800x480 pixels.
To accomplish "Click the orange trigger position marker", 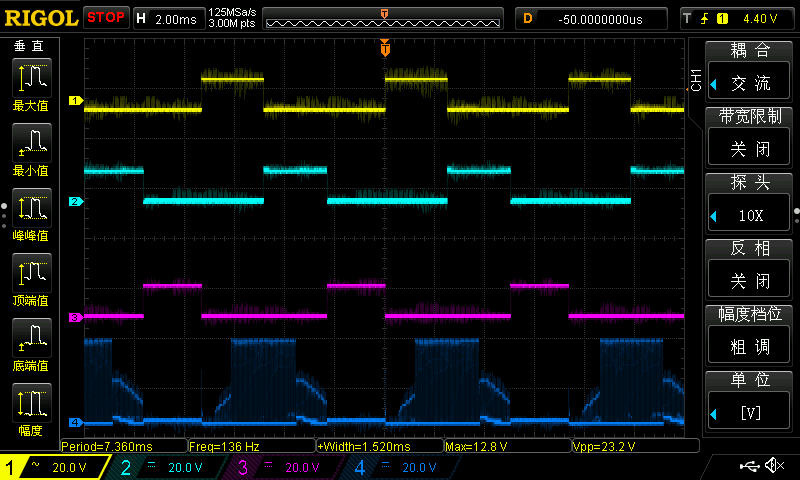I will [385, 48].
